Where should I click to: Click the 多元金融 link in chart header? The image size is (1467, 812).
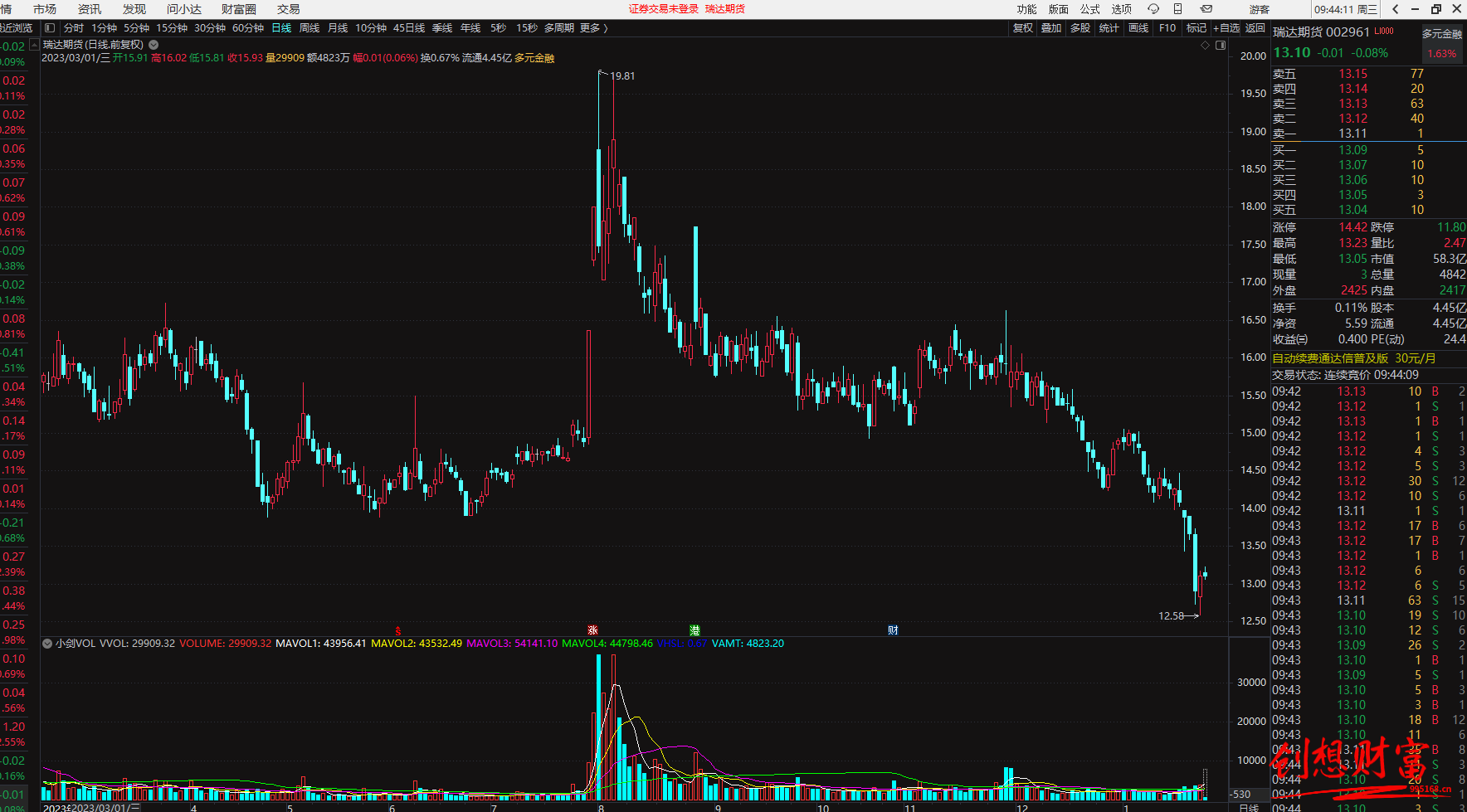pyautogui.click(x=534, y=58)
